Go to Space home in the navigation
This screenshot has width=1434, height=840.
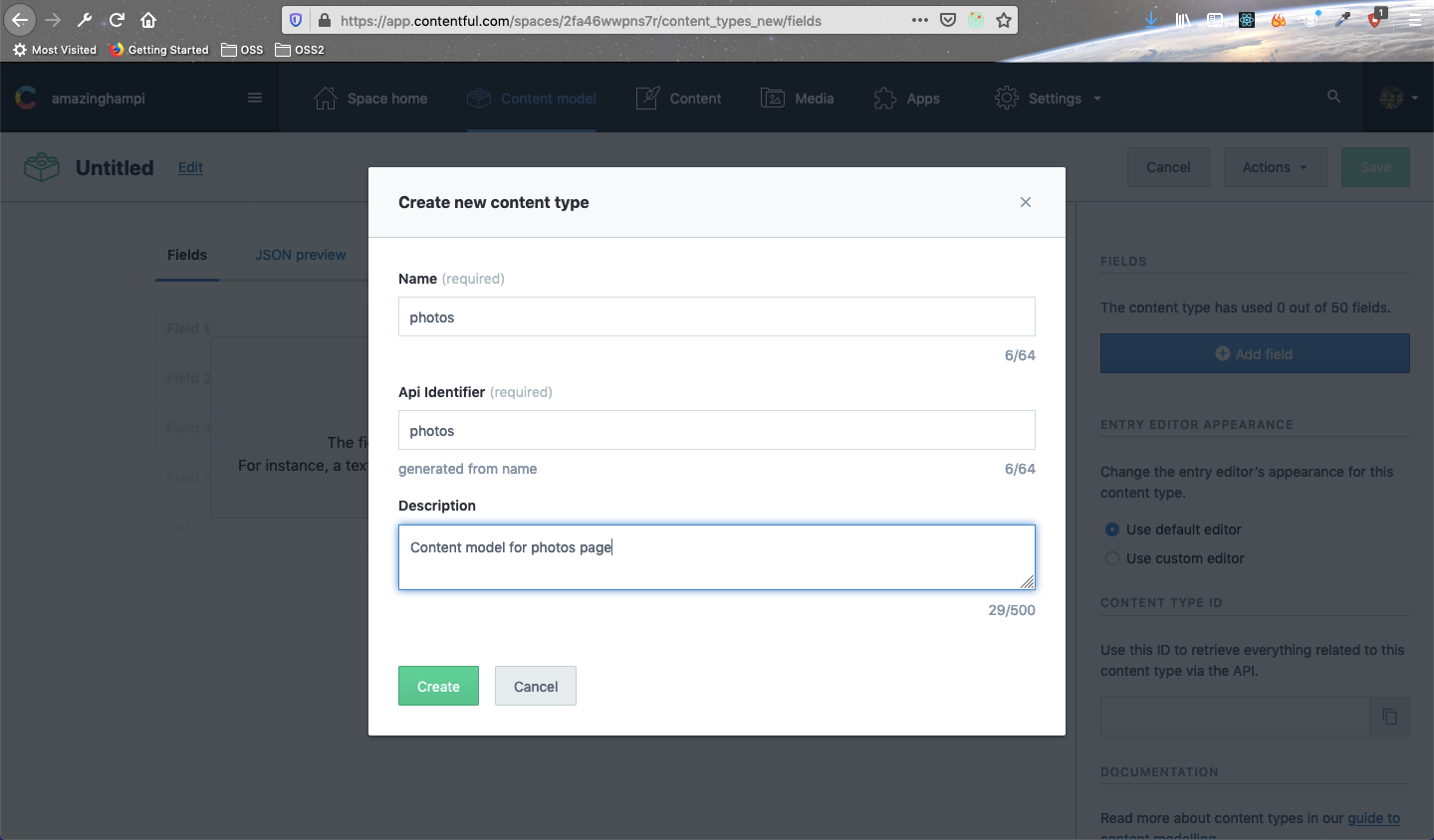pyautogui.click(x=370, y=98)
